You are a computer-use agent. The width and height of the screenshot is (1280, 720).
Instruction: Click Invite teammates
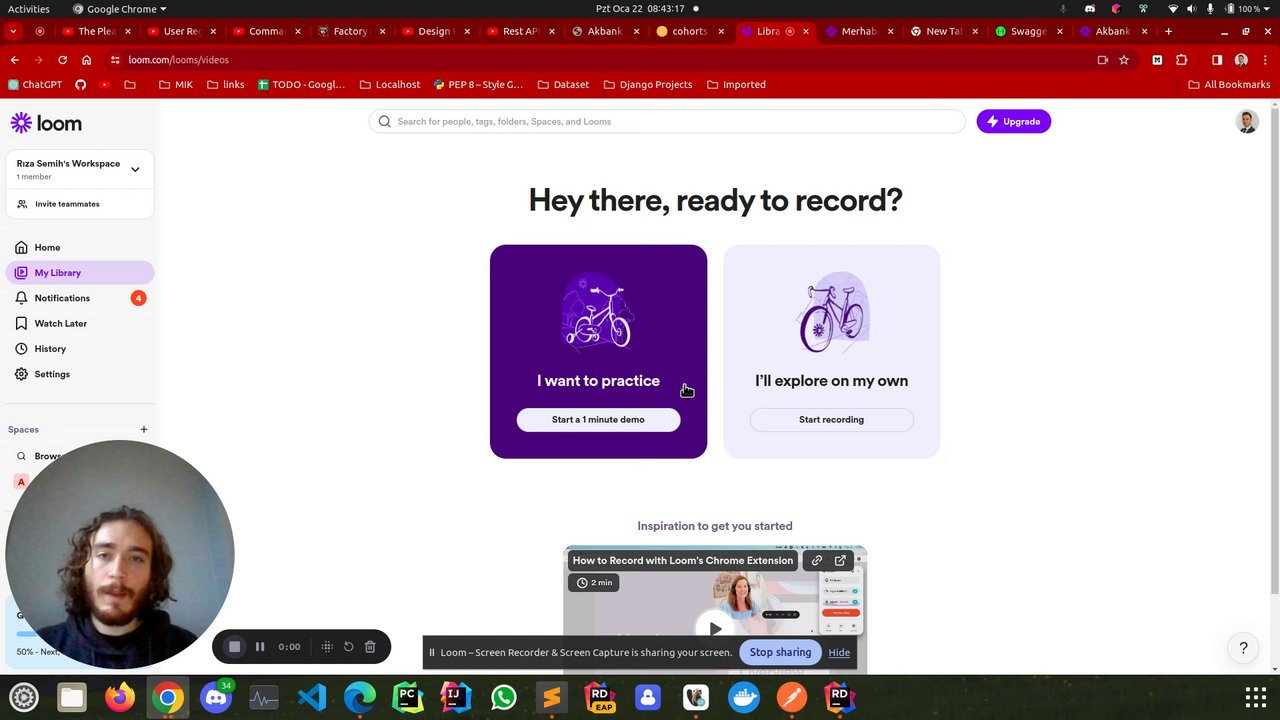click(80, 204)
